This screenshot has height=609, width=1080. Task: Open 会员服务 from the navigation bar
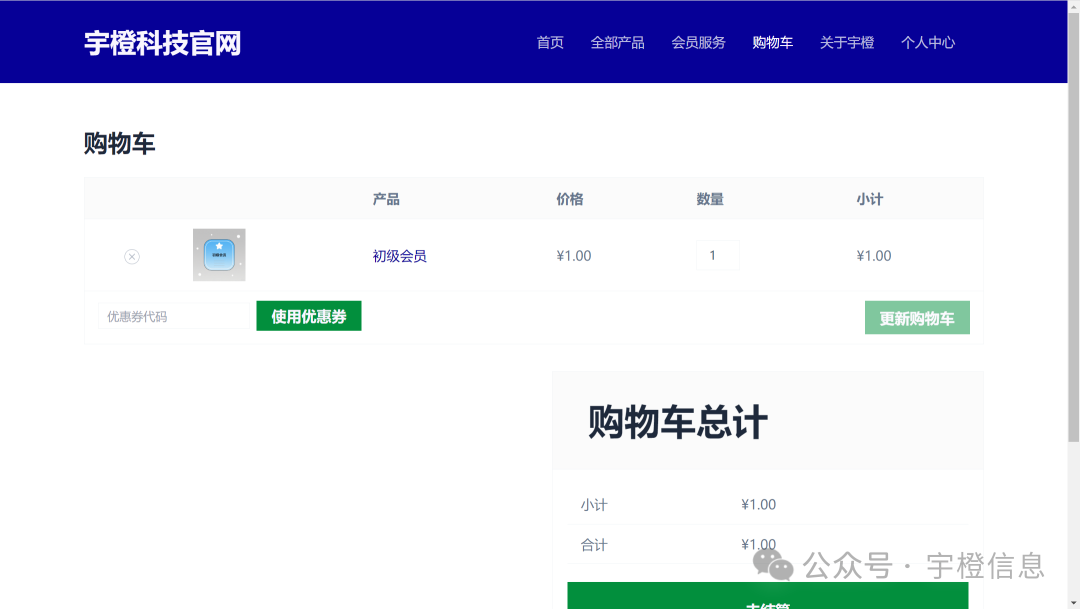click(x=698, y=42)
